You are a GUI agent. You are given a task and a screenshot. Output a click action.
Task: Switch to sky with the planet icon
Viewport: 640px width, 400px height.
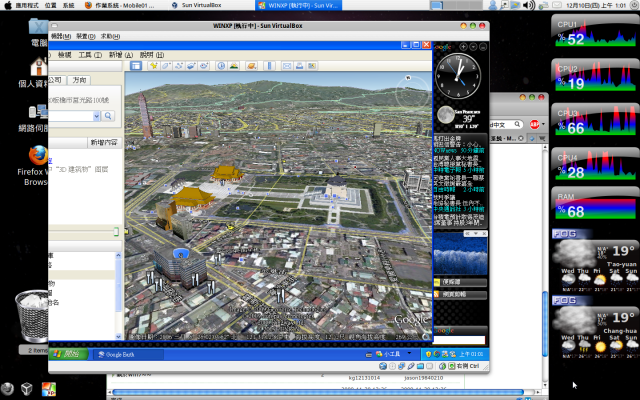252,66
